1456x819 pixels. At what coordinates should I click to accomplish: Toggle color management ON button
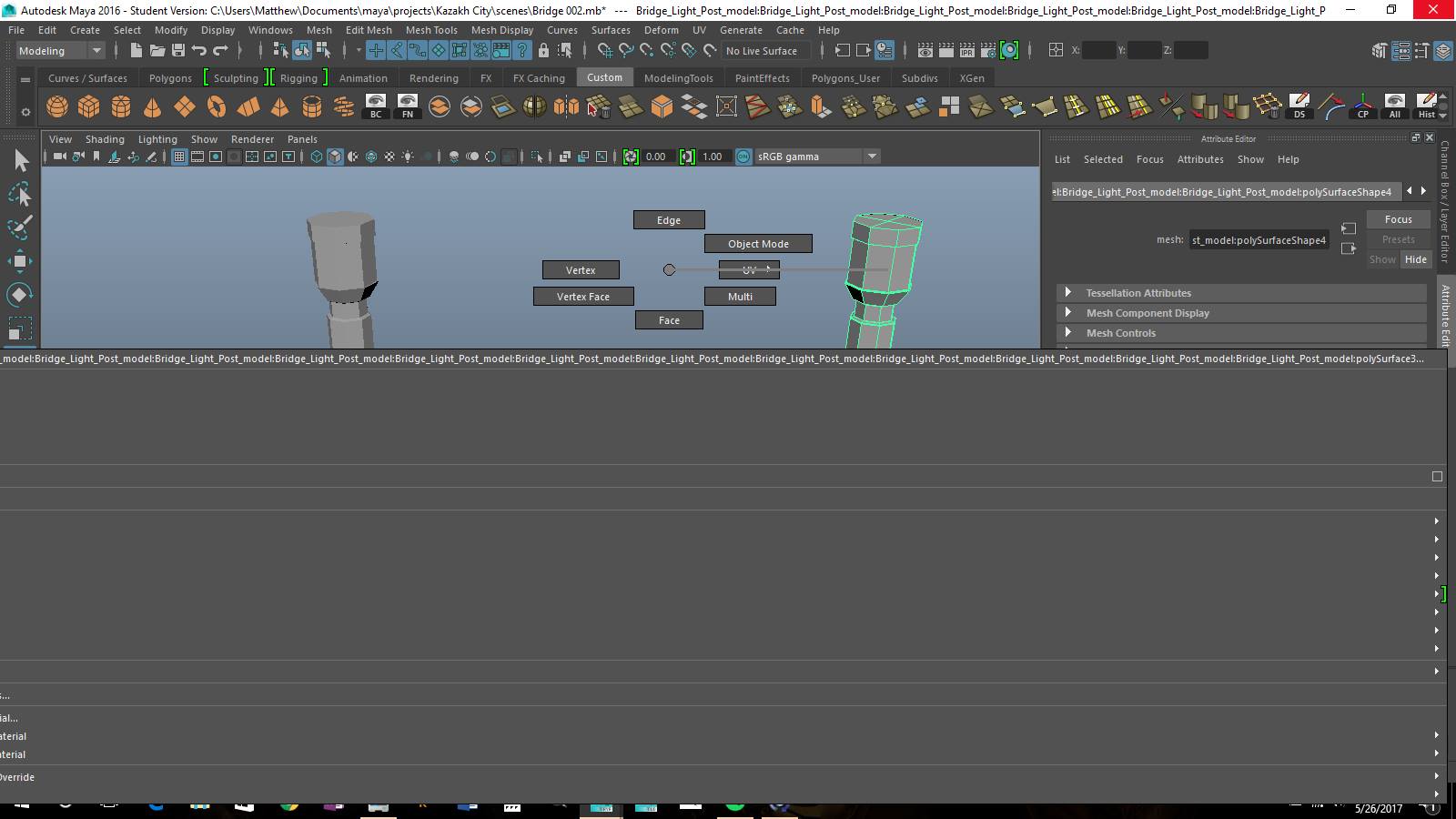coord(743,157)
